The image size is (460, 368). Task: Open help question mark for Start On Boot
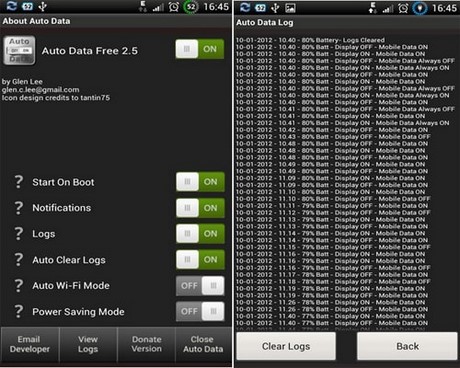click(19, 182)
